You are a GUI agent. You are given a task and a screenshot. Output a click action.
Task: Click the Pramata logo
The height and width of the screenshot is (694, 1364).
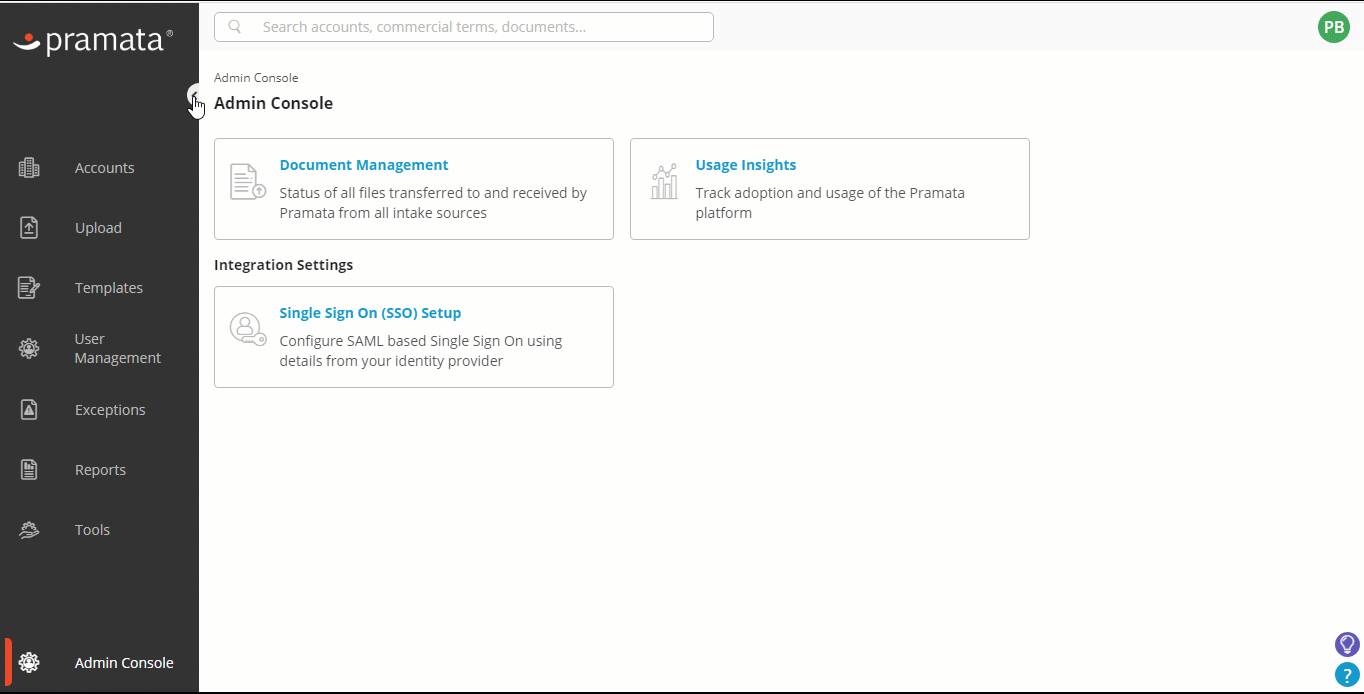[93, 41]
